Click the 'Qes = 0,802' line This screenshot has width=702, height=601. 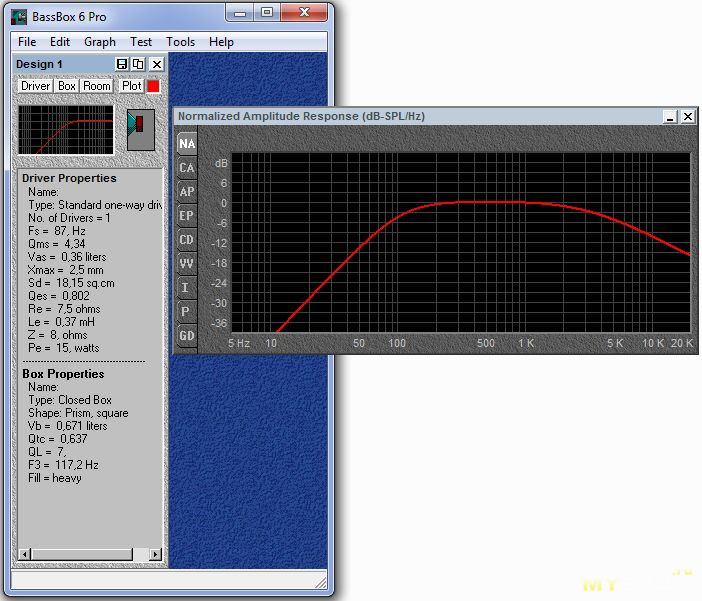point(59,296)
